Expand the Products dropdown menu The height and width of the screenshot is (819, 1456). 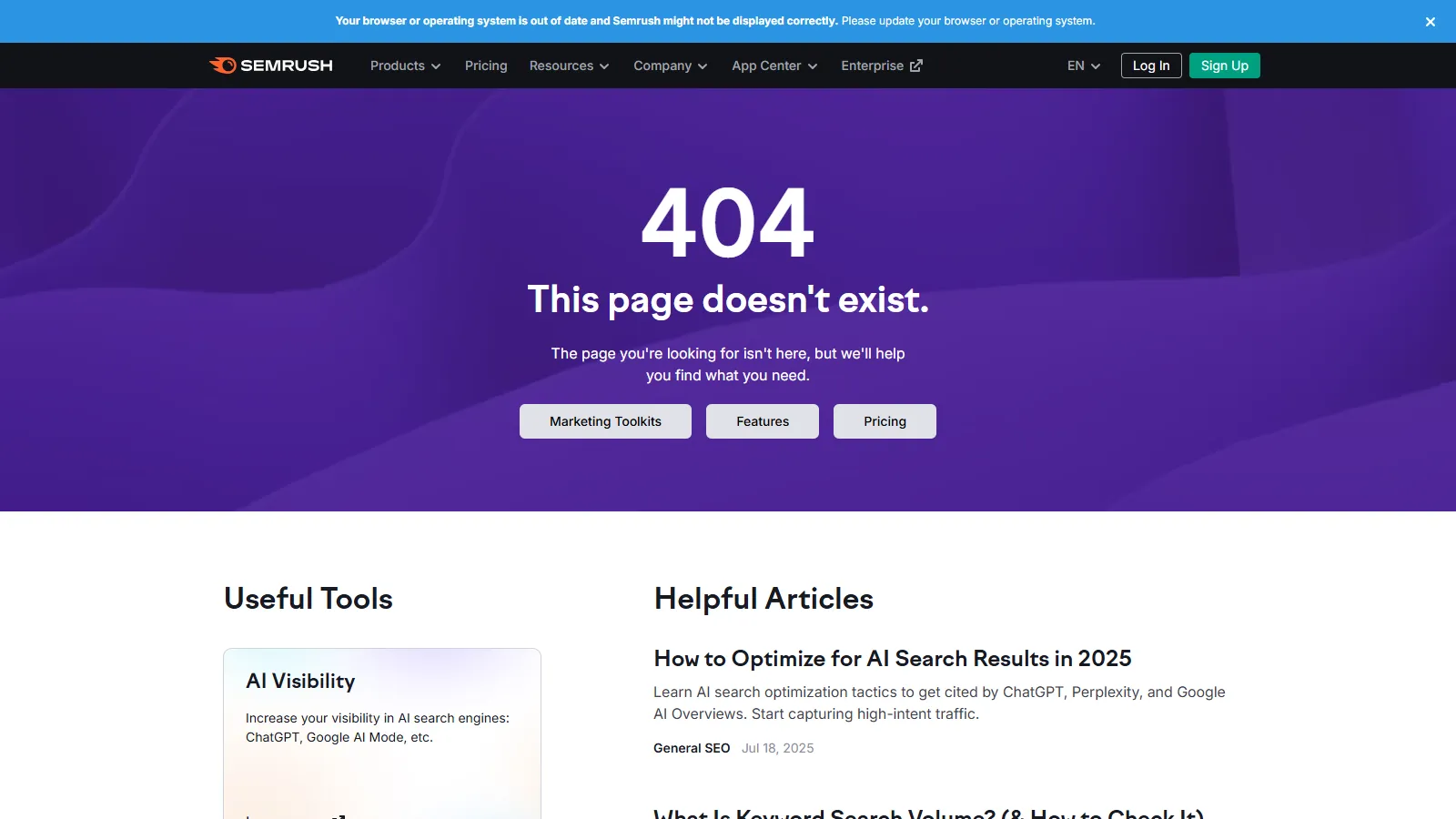coord(405,66)
